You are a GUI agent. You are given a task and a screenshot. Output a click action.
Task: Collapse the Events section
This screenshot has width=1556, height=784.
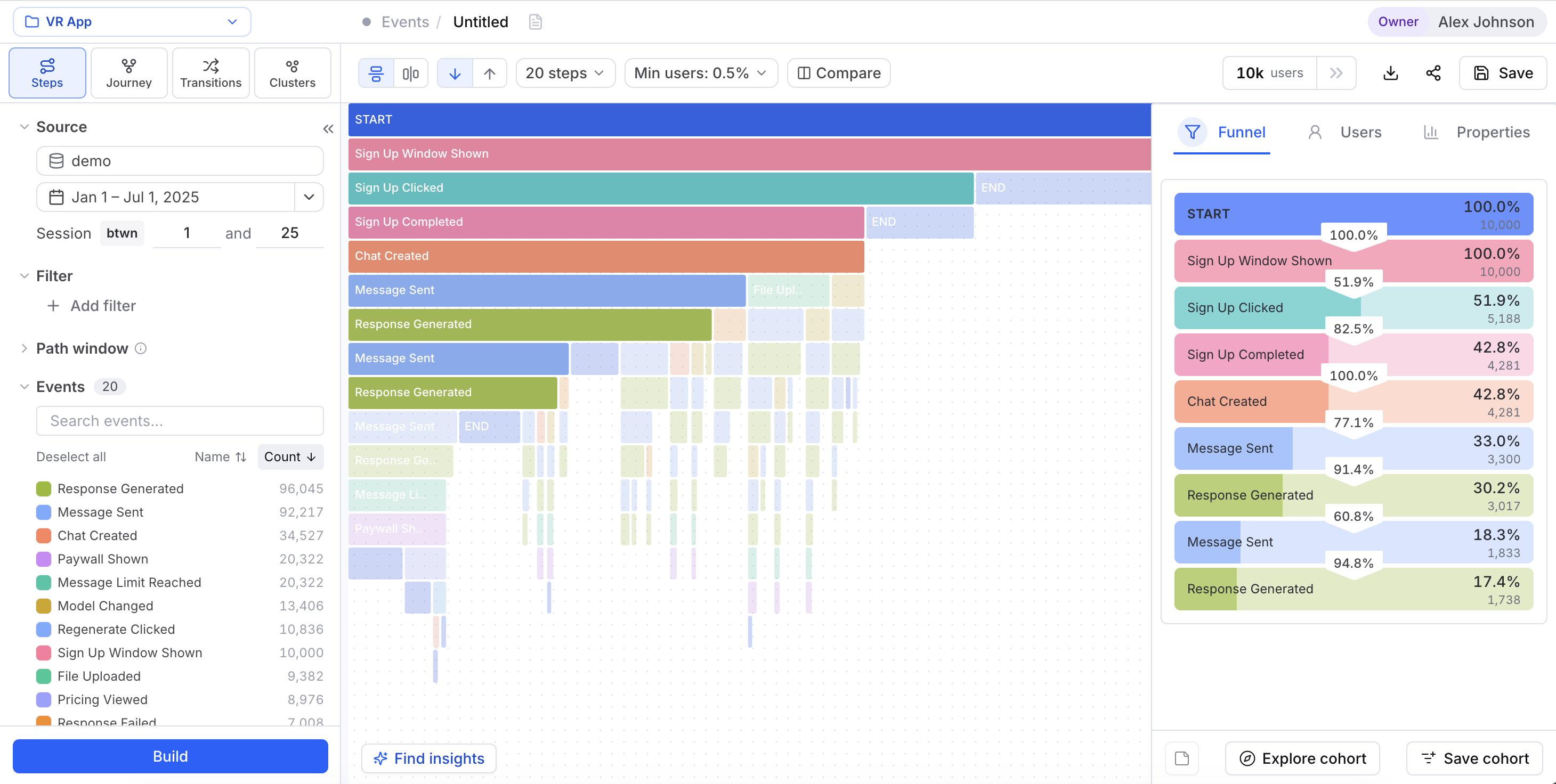coord(24,386)
